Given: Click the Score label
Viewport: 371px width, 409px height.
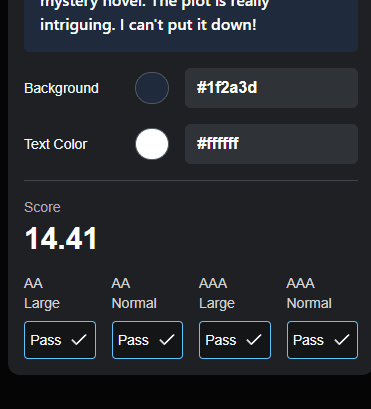Looking at the screenshot, I should pos(42,207).
